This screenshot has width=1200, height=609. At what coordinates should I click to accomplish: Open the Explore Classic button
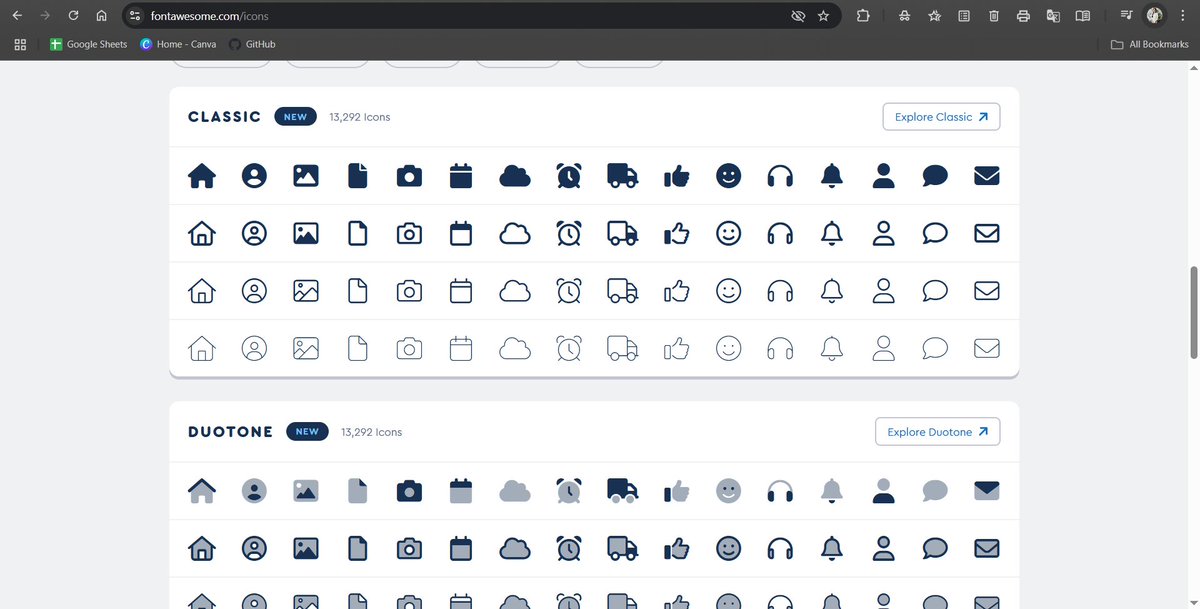[x=941, y=117]
